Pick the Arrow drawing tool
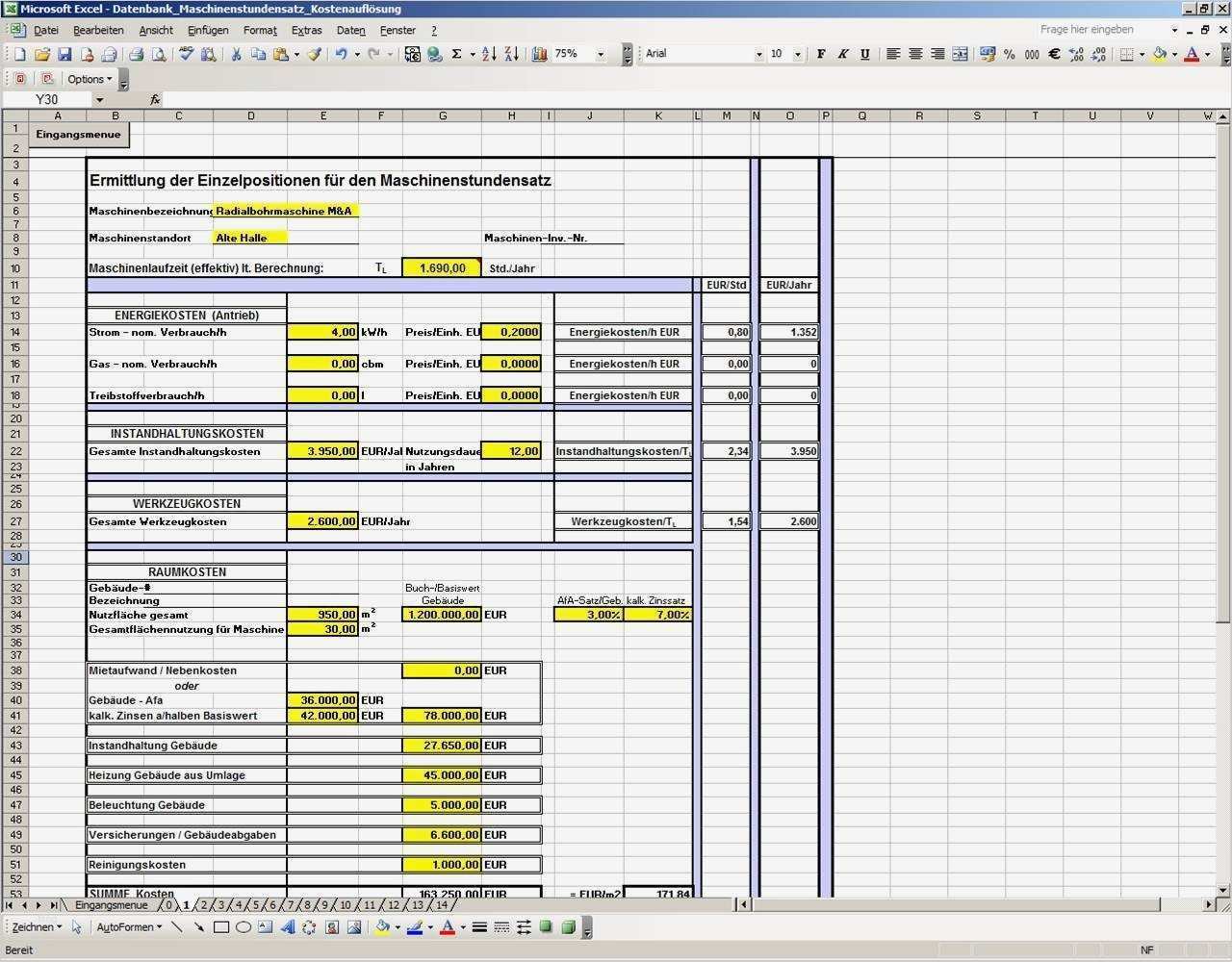1232x962 pixels. tap(199, 927)
